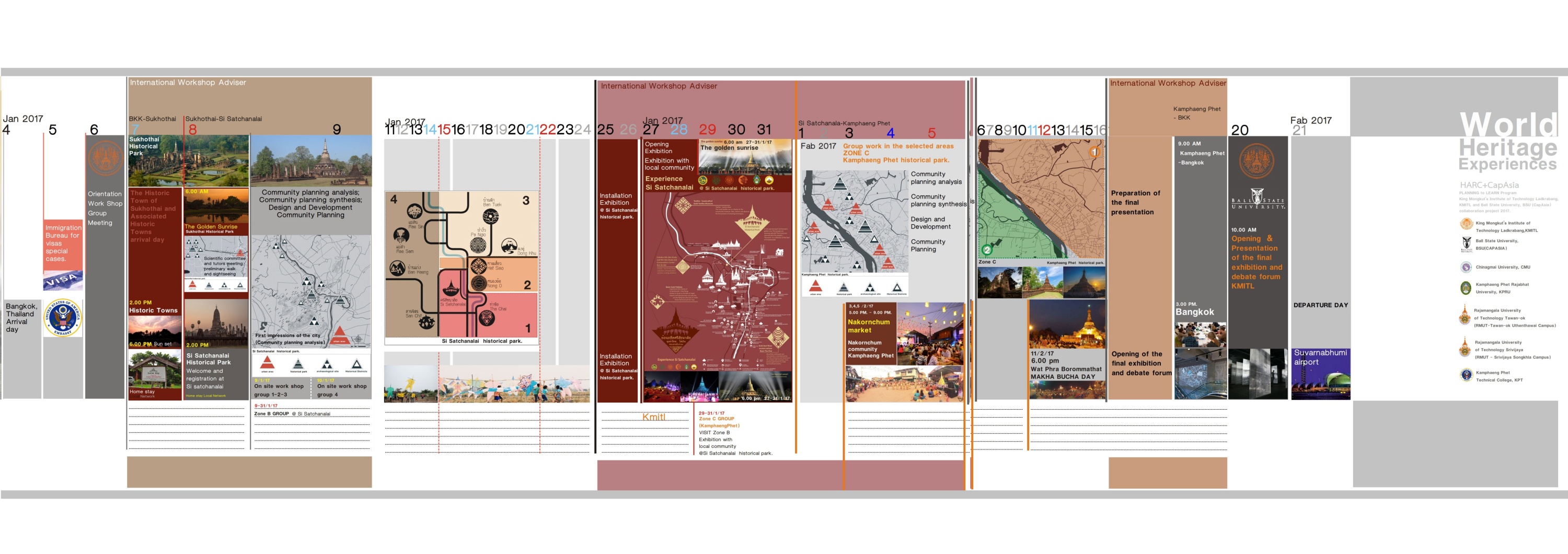Image resolution: width=1568 pixels, height=554 pixels.
Task: Click the Si Satchanalai stupa icon on zone map
Action: coord(451,287)
